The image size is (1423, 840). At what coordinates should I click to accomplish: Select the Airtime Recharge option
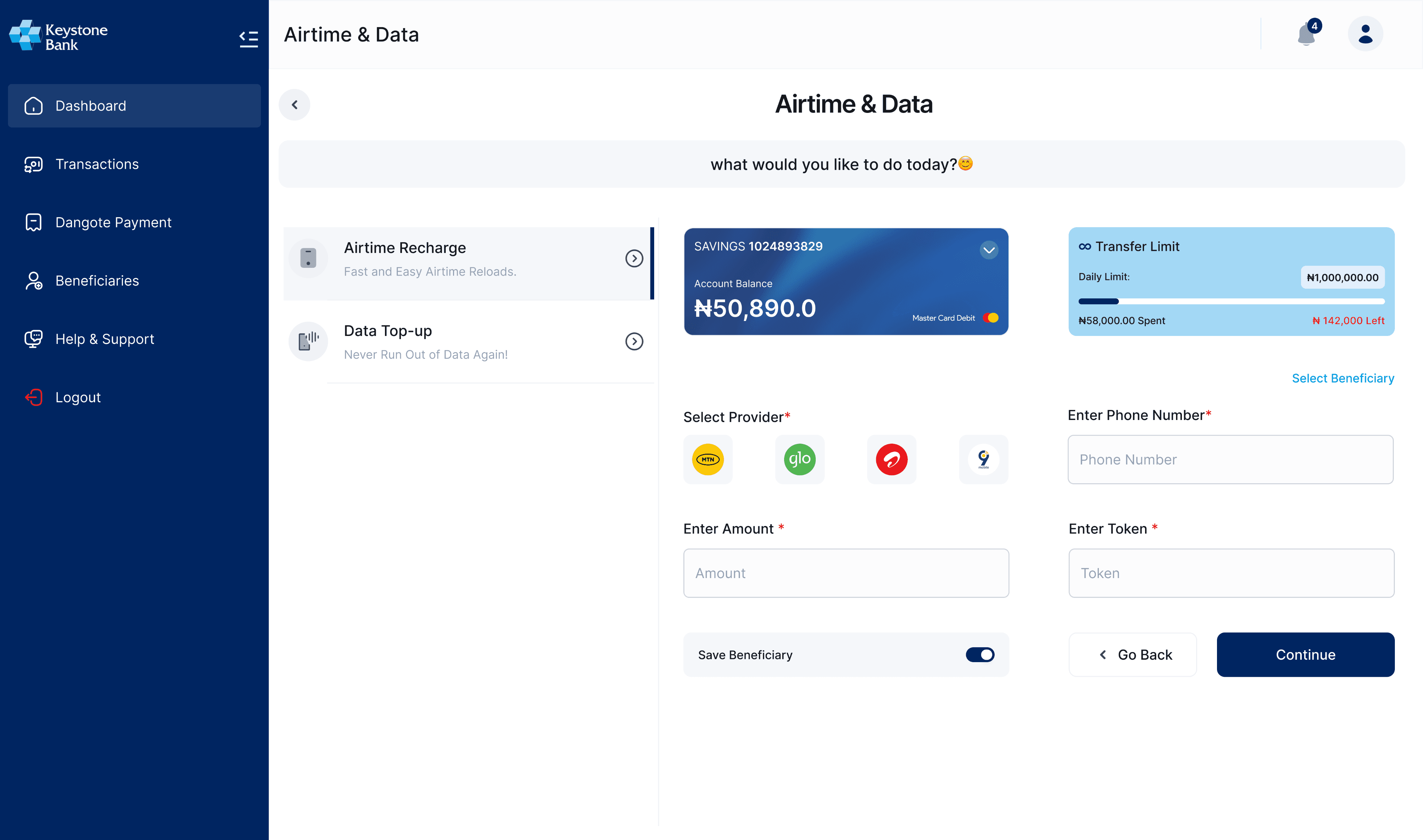coord(468,263)
